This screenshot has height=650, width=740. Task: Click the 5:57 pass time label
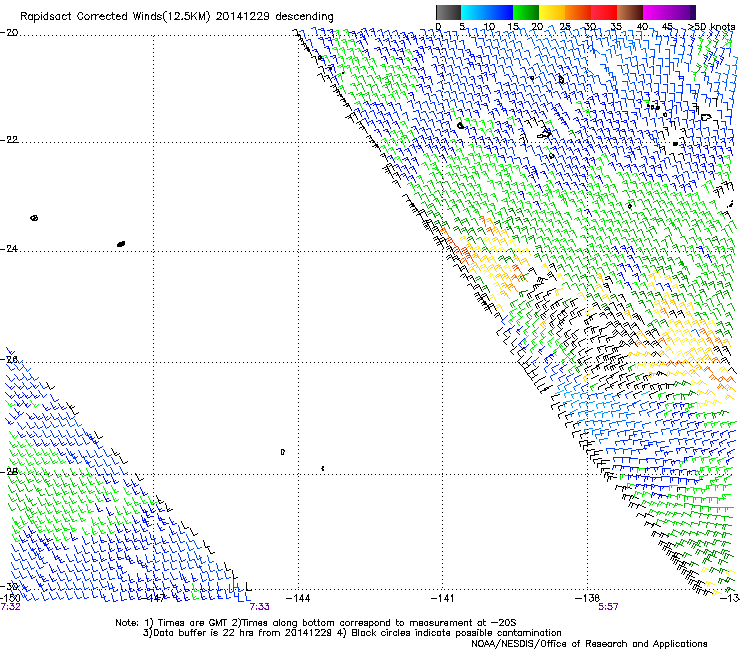tap(608, 607)
